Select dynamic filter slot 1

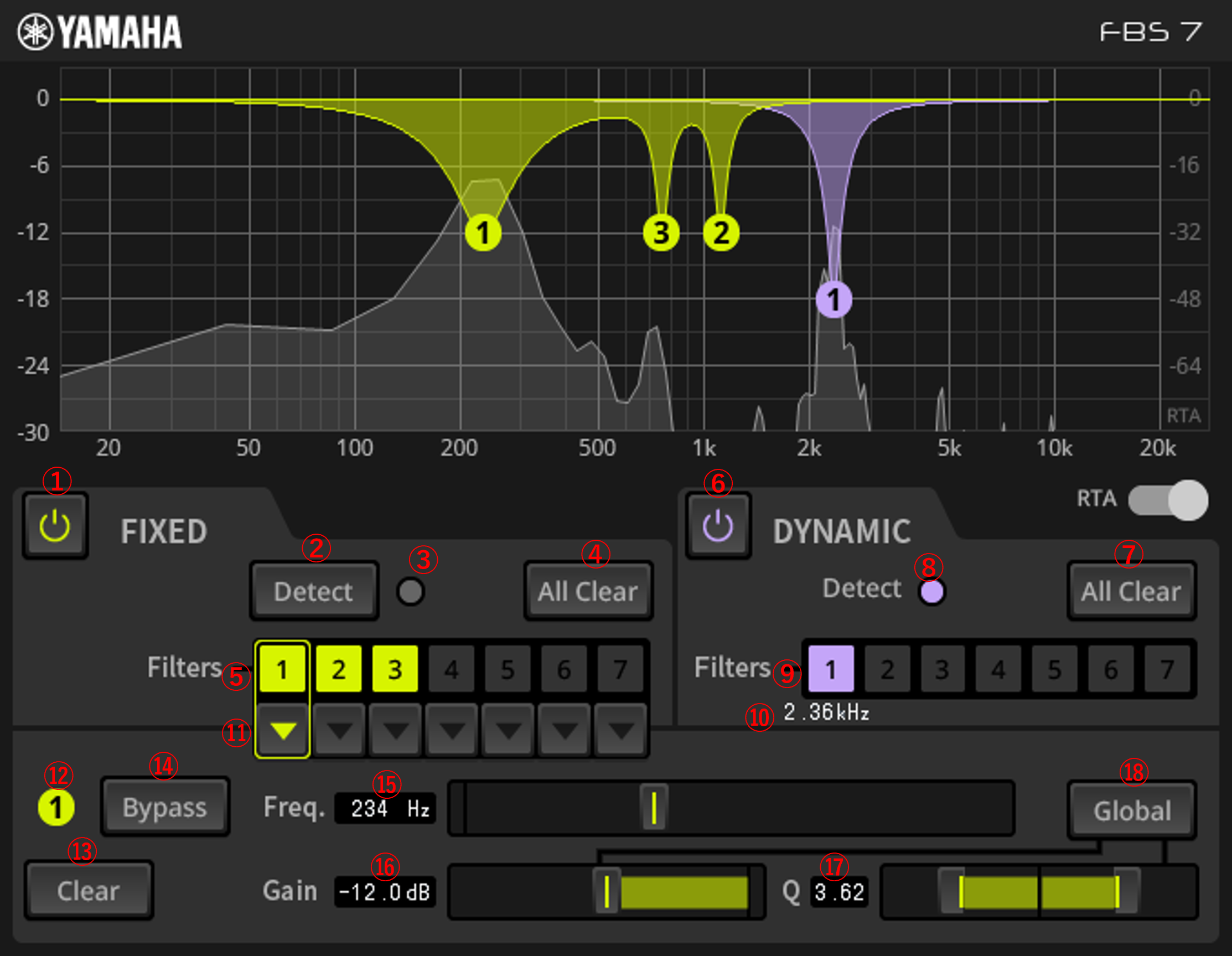pyautogui.click(x=831, y=669)
